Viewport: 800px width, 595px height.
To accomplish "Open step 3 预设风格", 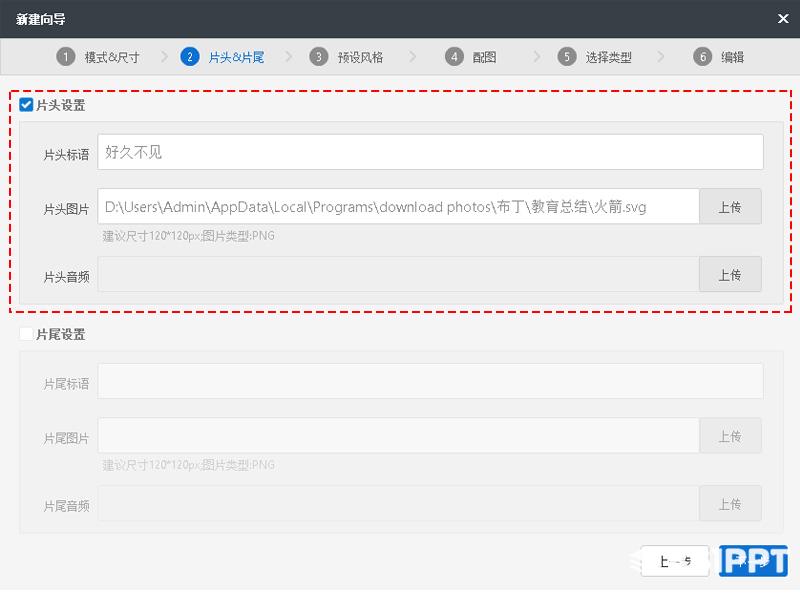I will 346,57.
